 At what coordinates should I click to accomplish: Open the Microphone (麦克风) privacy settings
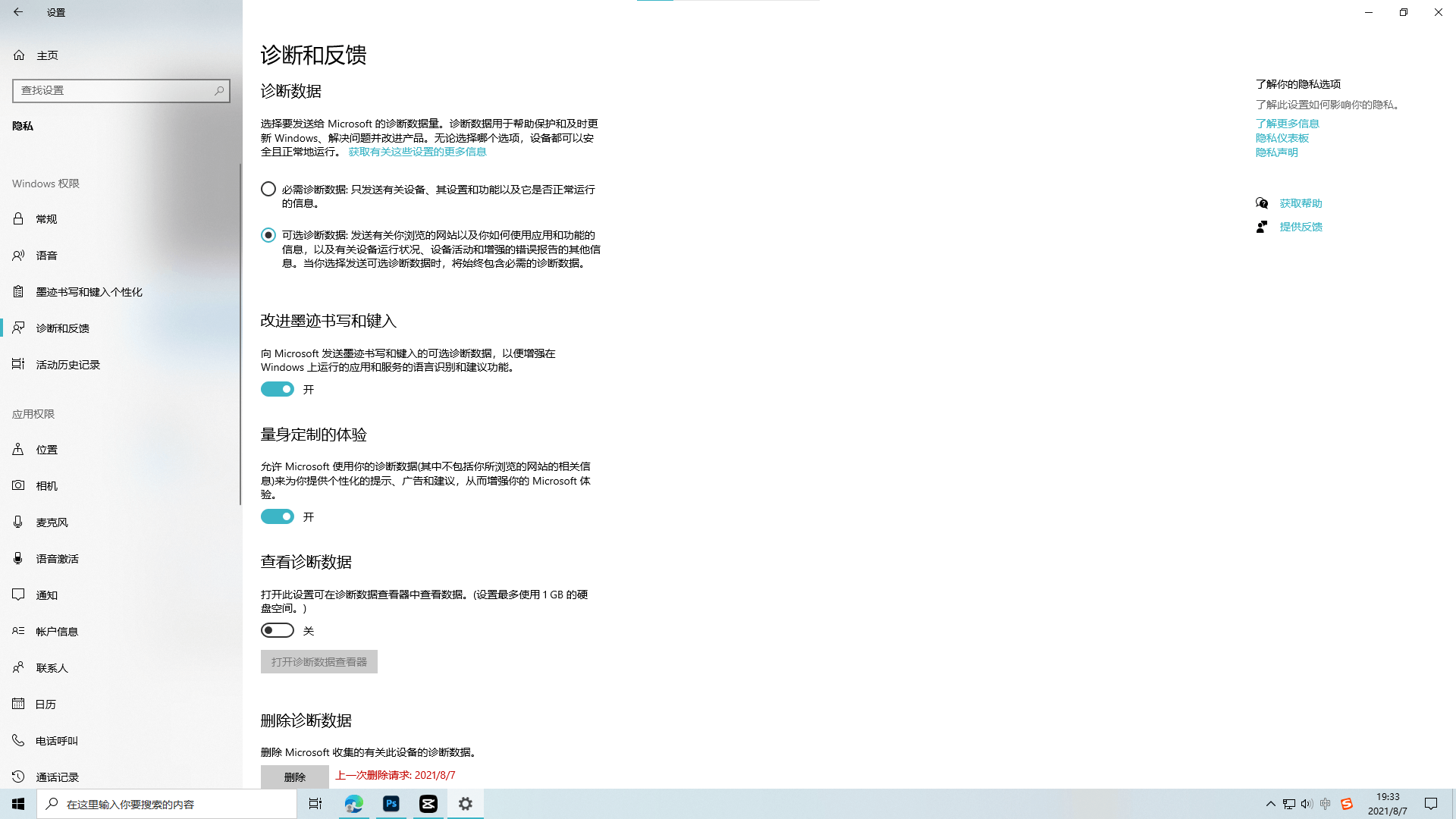pos(51,522)
